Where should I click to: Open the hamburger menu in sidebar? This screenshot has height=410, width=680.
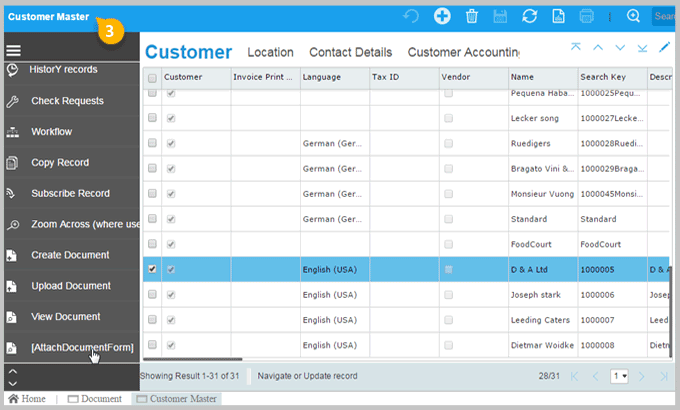(x=13, y=51)
